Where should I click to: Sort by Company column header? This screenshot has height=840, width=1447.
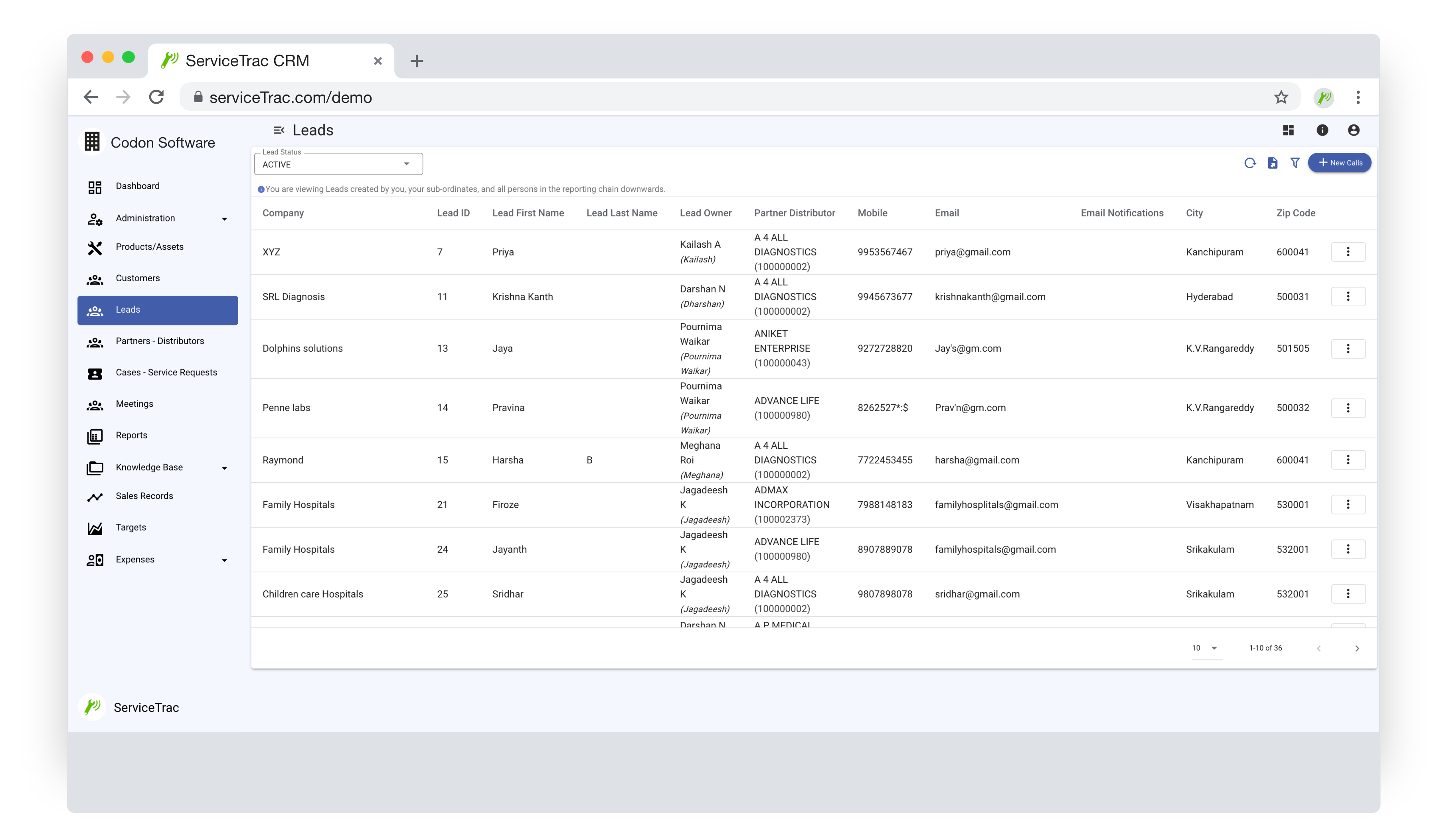pyautogui.click(x=283, y=213)
